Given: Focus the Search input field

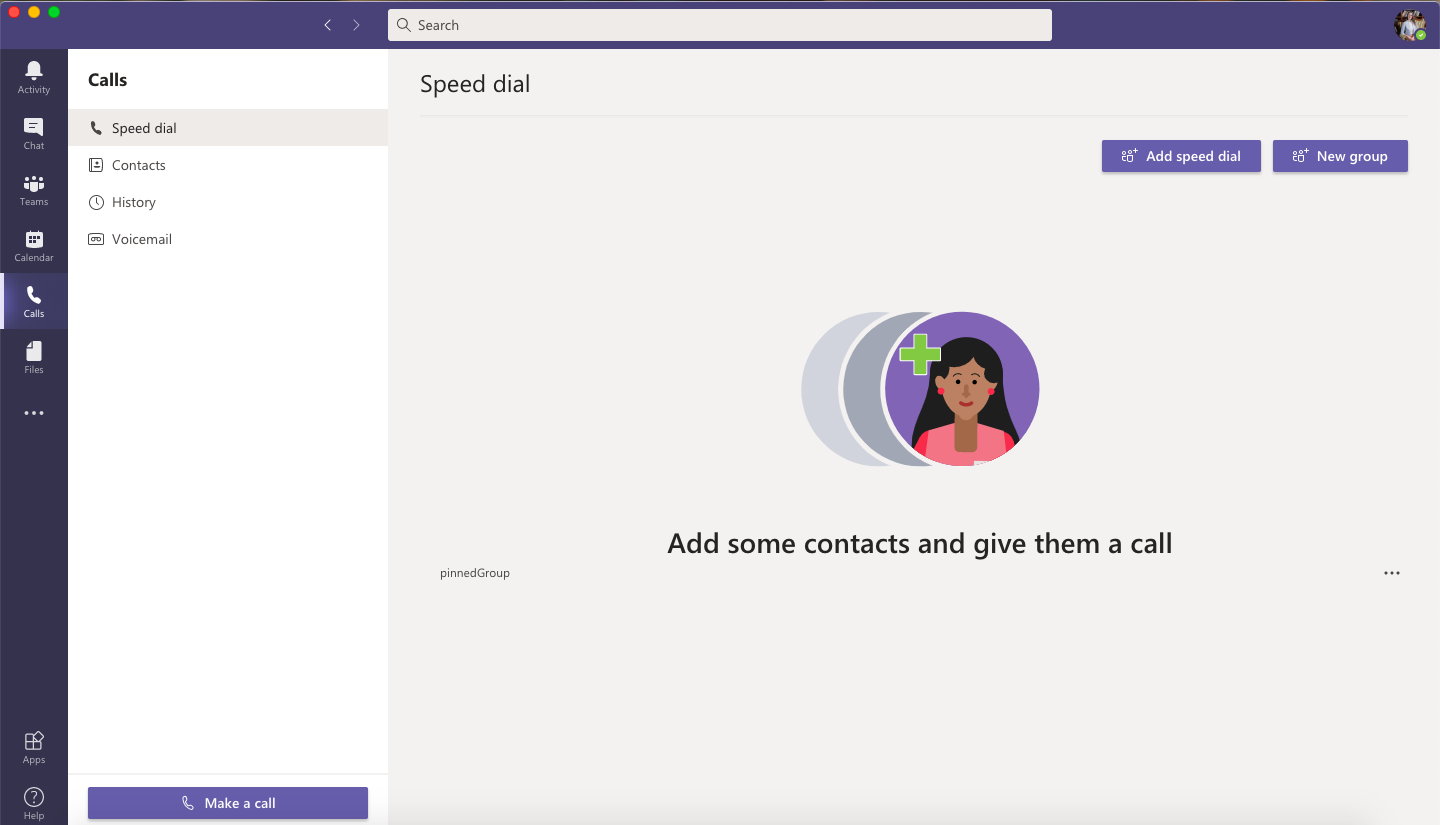Looking at the screenshot, I should [720, 25].
